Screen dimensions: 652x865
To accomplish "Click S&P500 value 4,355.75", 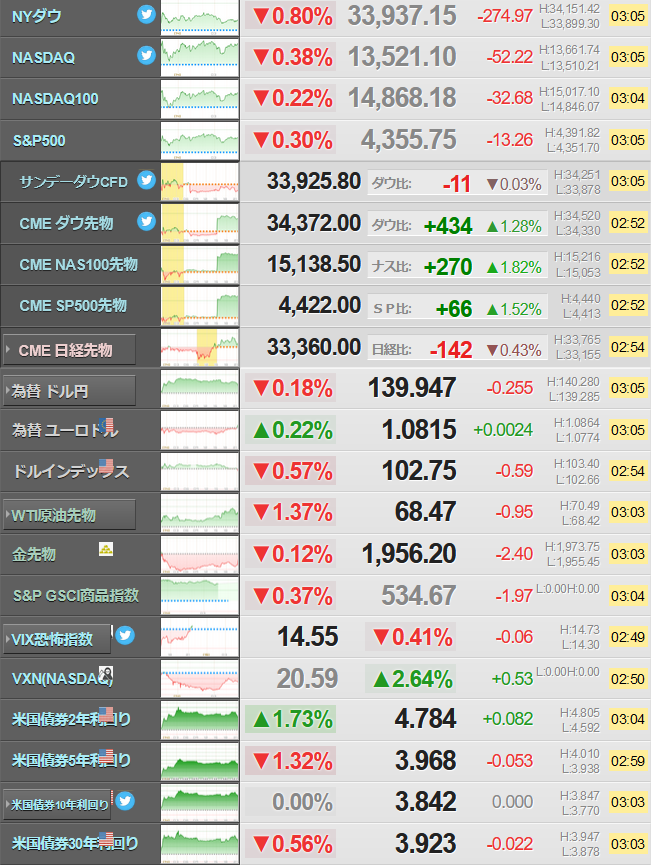I will (x=409, y=140).
